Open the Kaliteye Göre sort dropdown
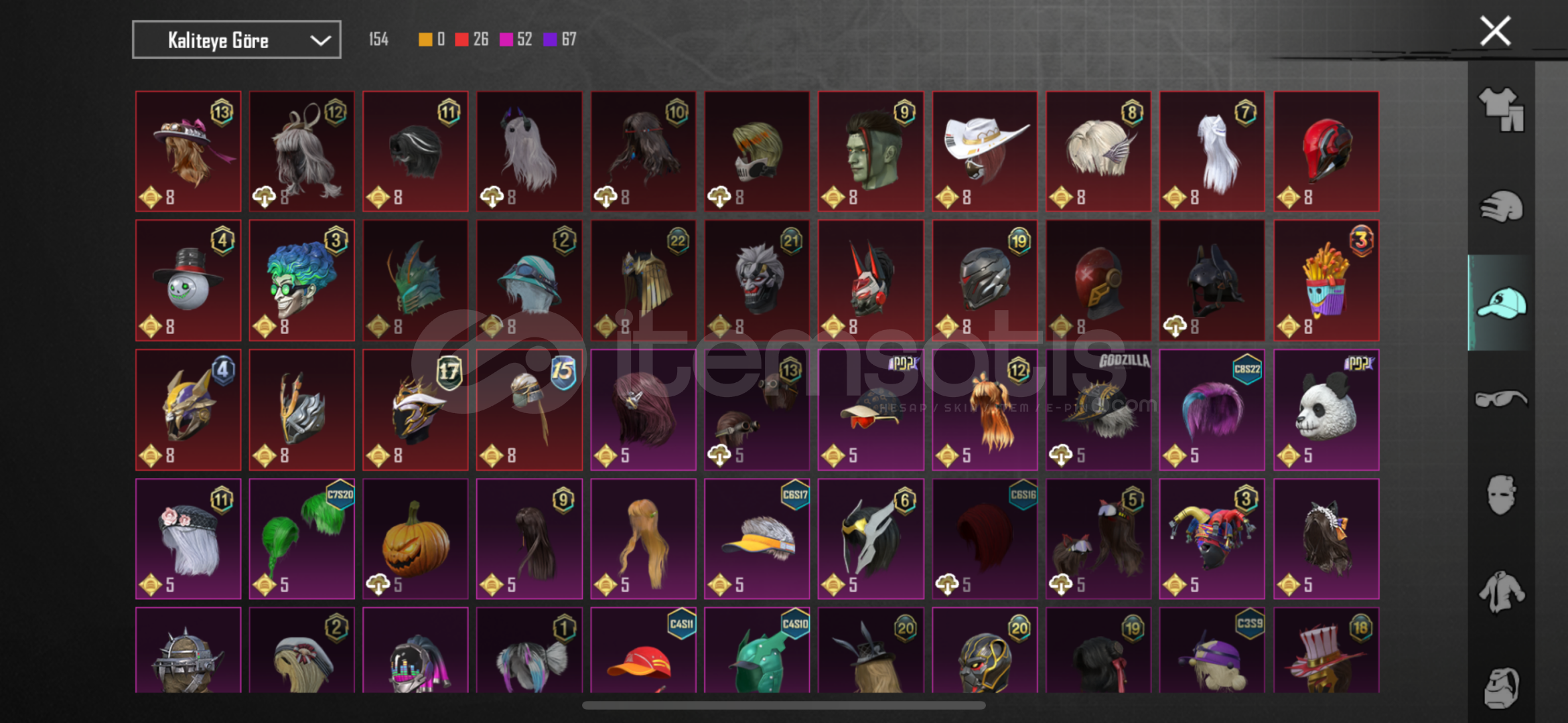This screenshot has width=1568, height=723. coord(236,39)
